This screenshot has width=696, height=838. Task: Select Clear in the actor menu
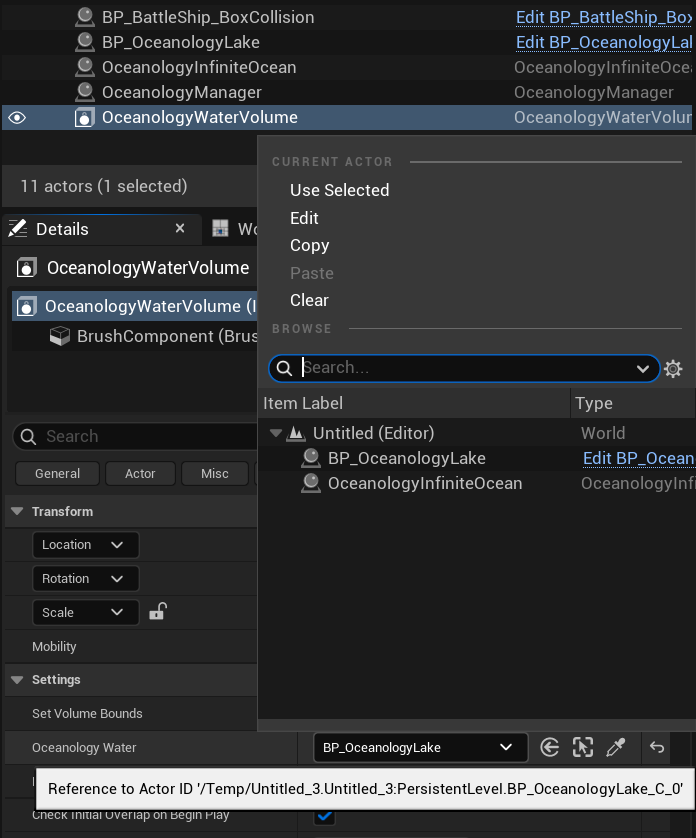point(309,300)
